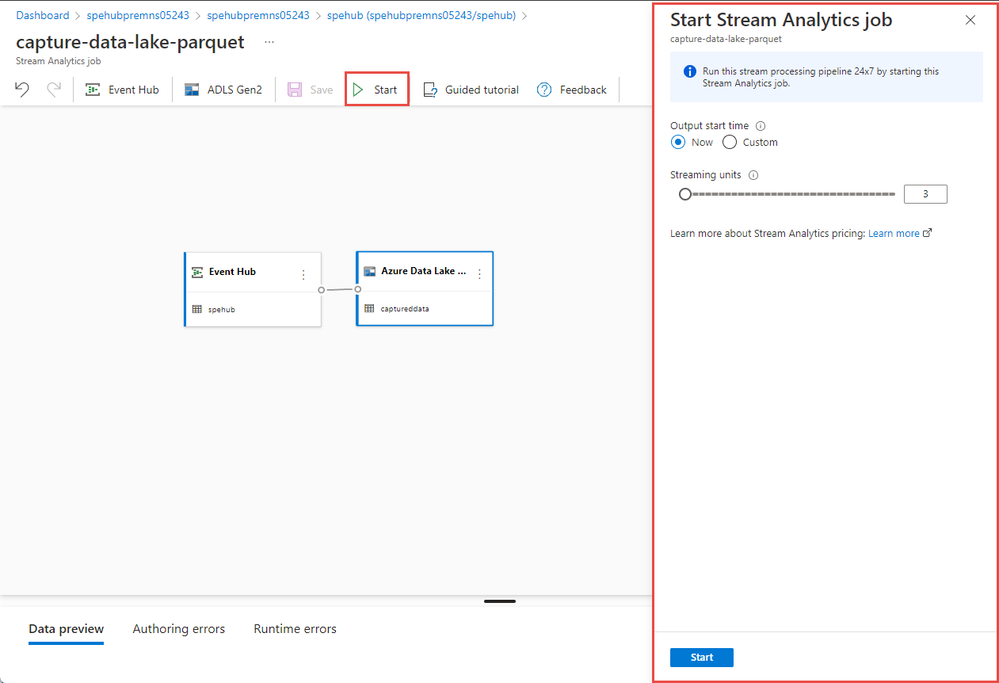Add ADLS Gen2 output from the toolbar
This screenshot has width=999, height=683.
click(223, 90)
